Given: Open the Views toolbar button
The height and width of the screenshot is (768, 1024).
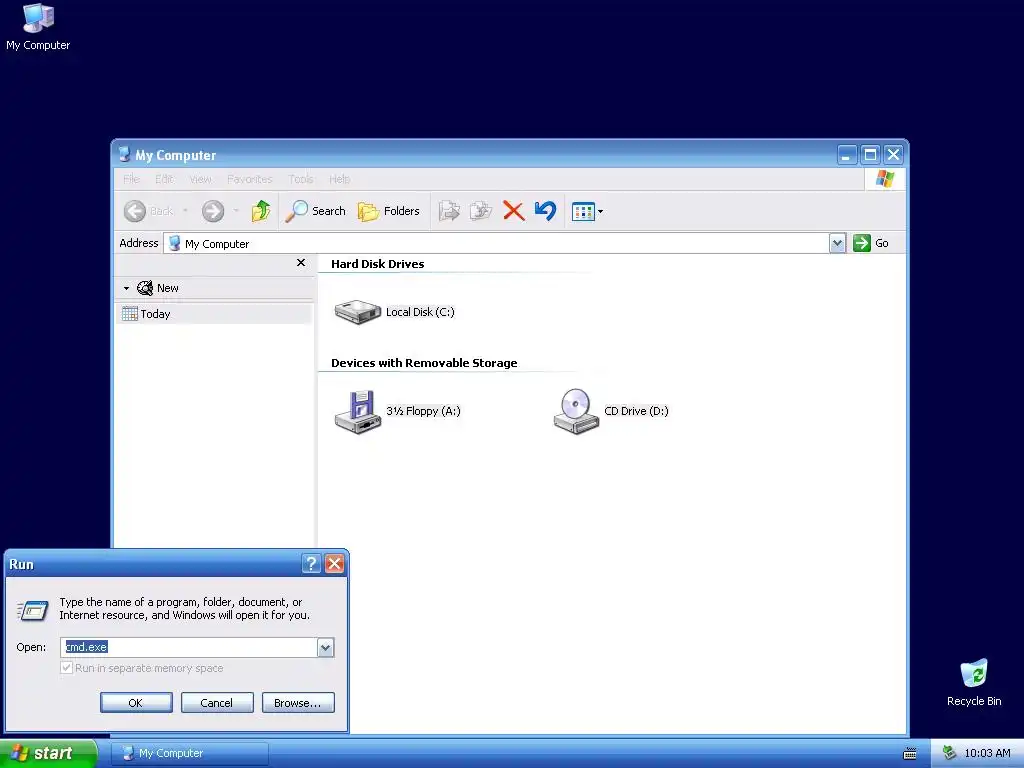Looking at the screenshot, I should coord(587,211).
